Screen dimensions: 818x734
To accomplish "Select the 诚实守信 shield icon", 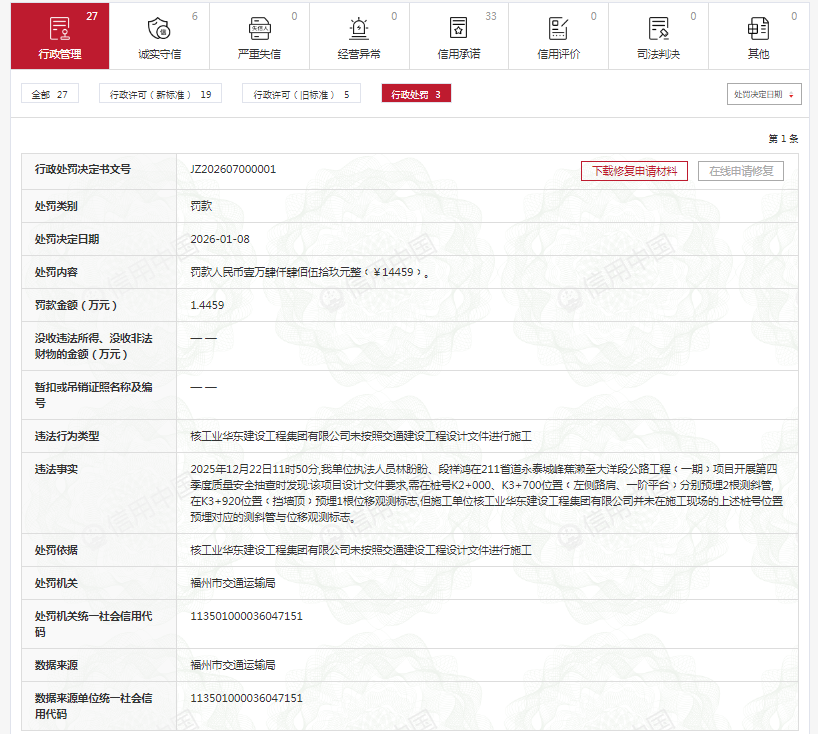I will 159,28.
